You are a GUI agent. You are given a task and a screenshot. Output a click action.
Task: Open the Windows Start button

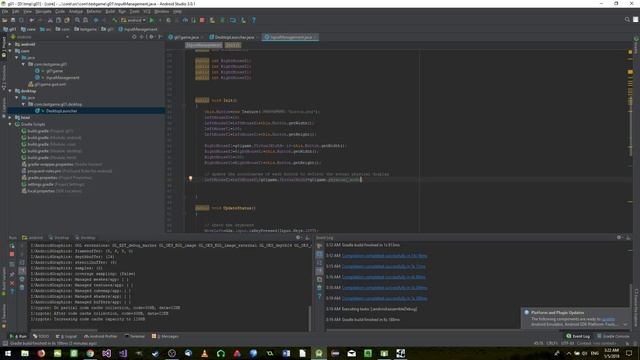(8, 353)
